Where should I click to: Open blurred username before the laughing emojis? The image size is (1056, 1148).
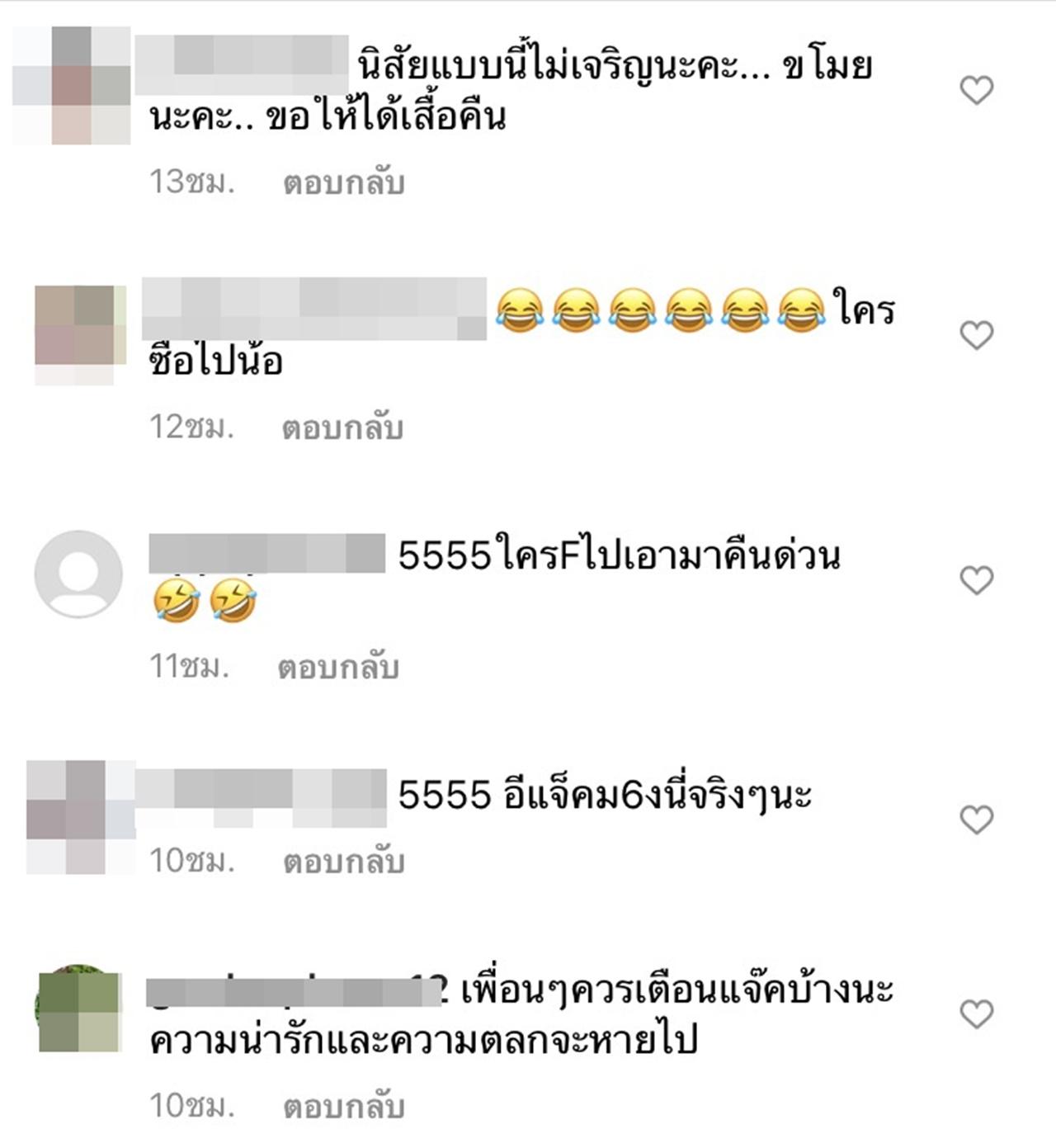(314, 309)
